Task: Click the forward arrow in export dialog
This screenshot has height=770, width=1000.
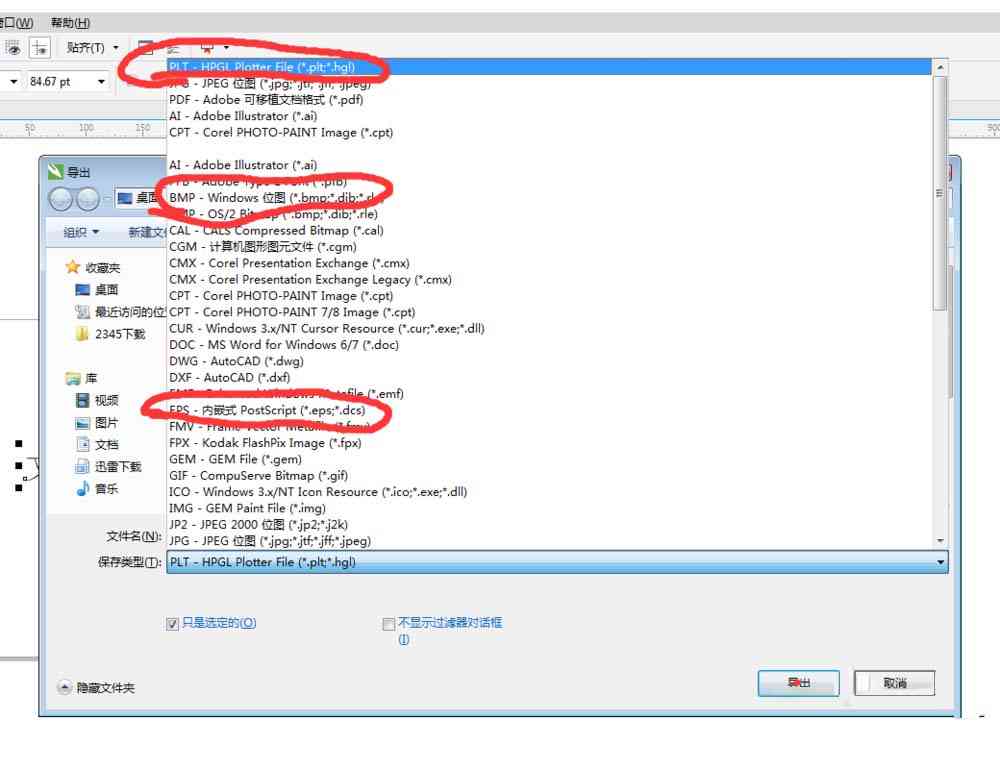Action: tap(87, 200)
